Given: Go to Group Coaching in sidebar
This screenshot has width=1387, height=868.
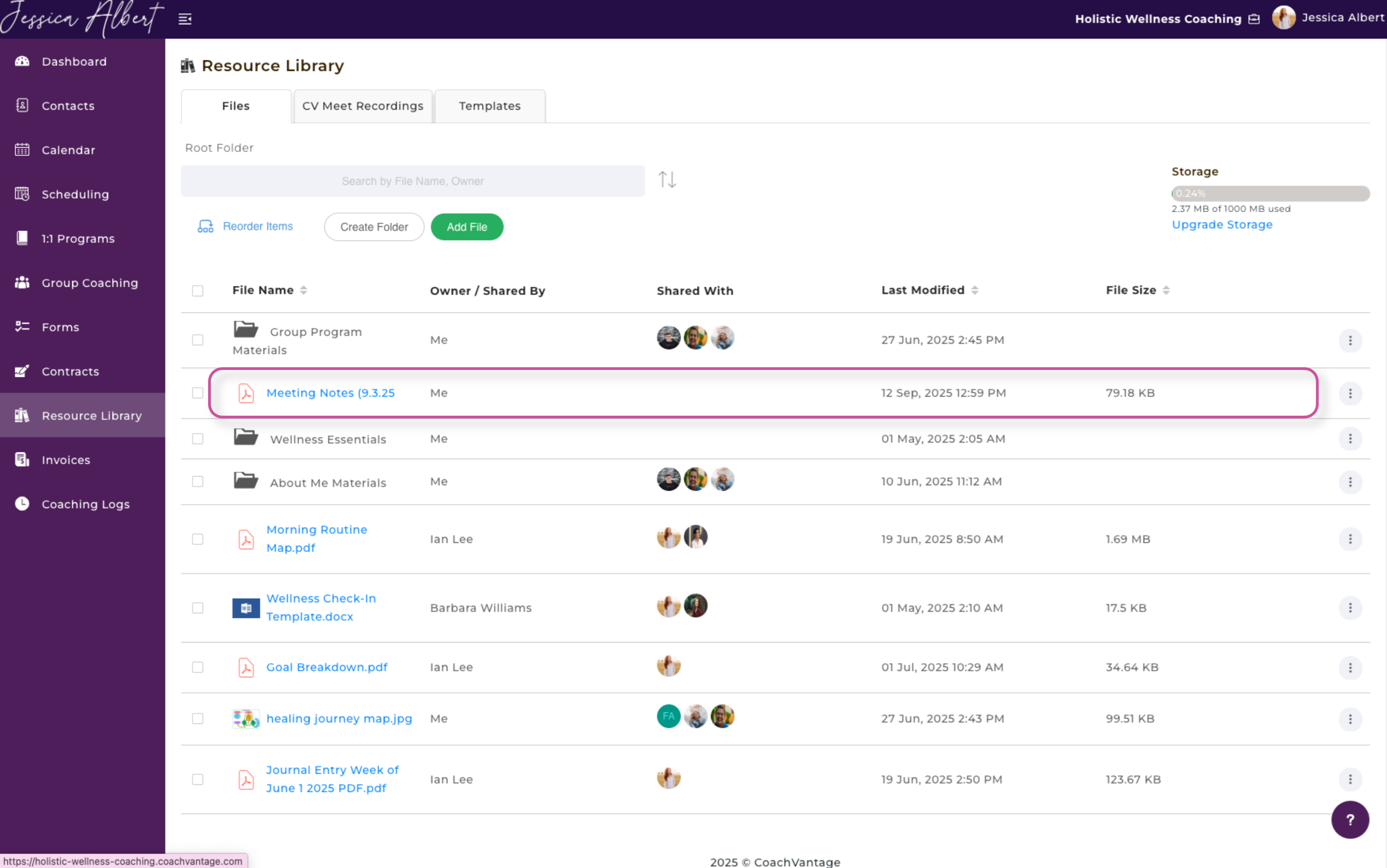Looking at the screenshot, I should (x=90, y=283).
